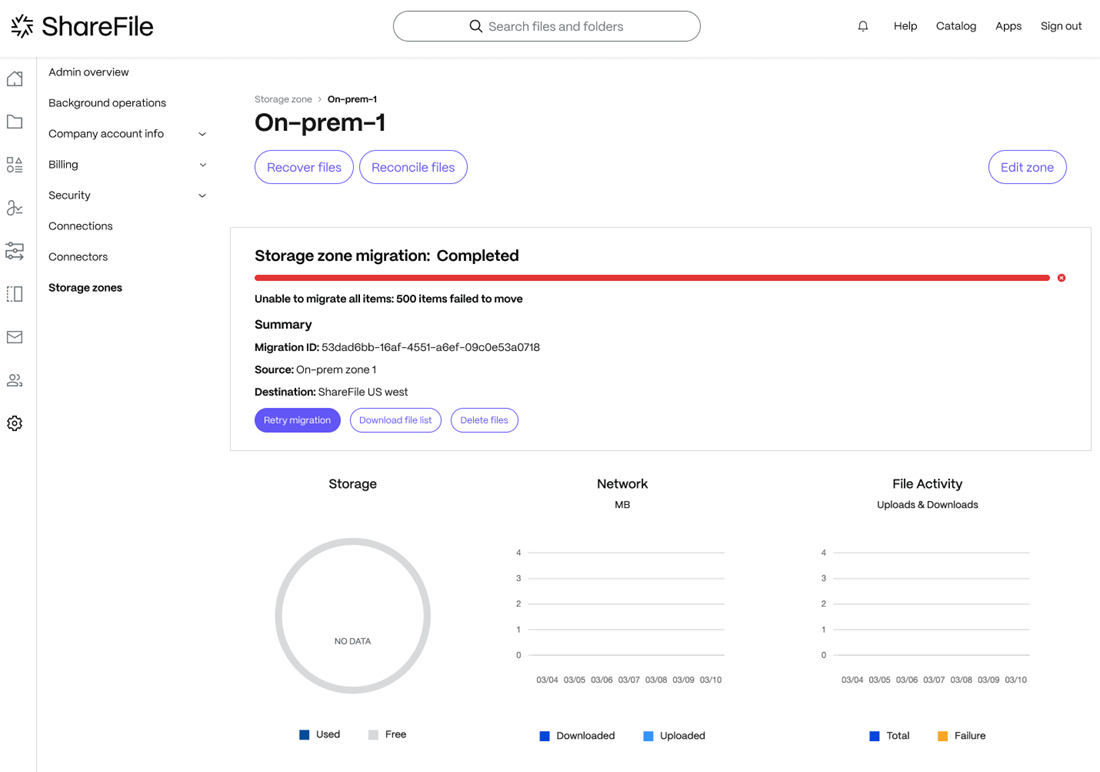Open the workflows sliders icon in sidebar

[15, 251]
